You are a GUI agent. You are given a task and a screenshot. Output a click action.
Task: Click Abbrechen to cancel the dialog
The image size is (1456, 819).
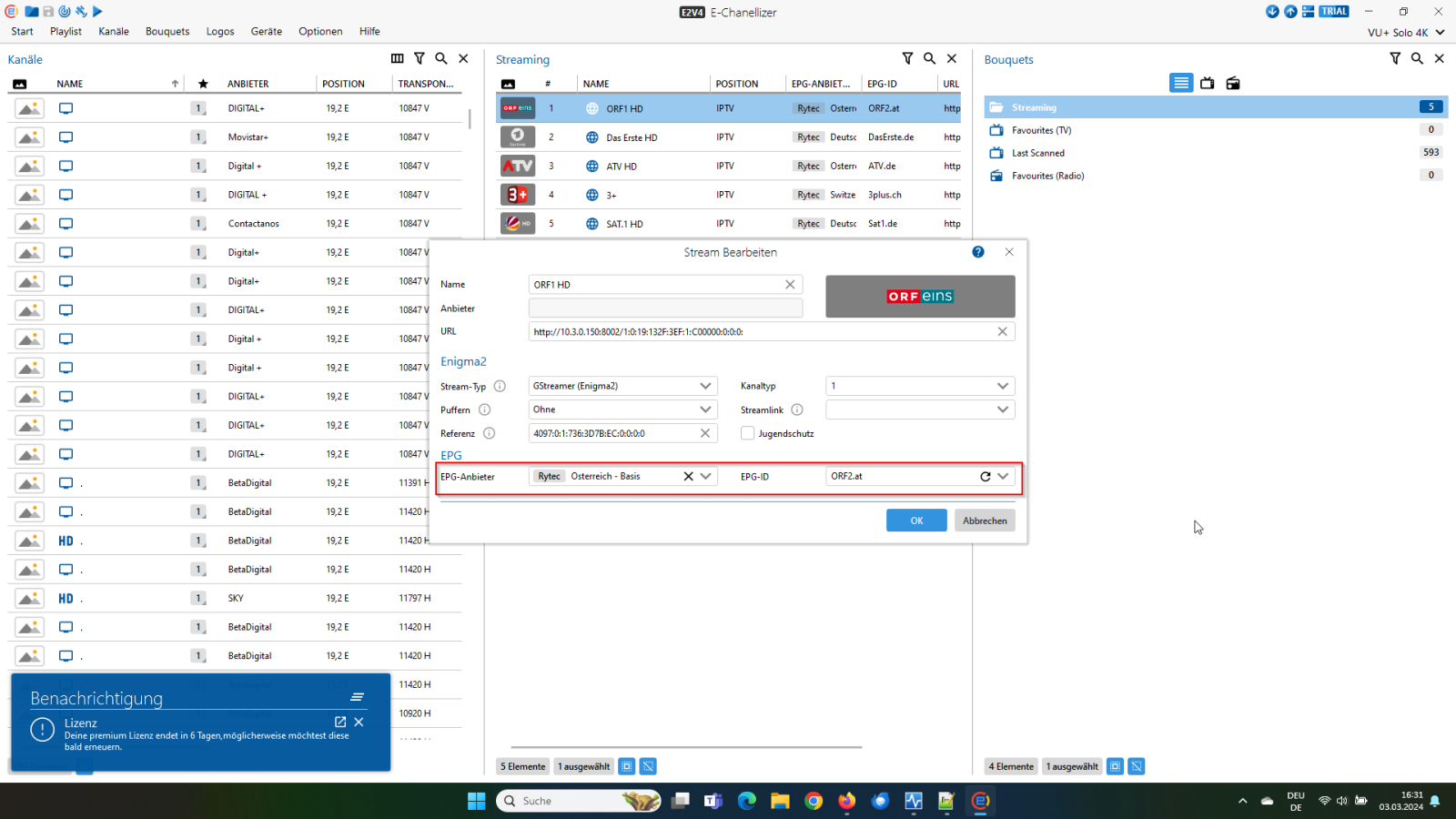coord(985,520)
